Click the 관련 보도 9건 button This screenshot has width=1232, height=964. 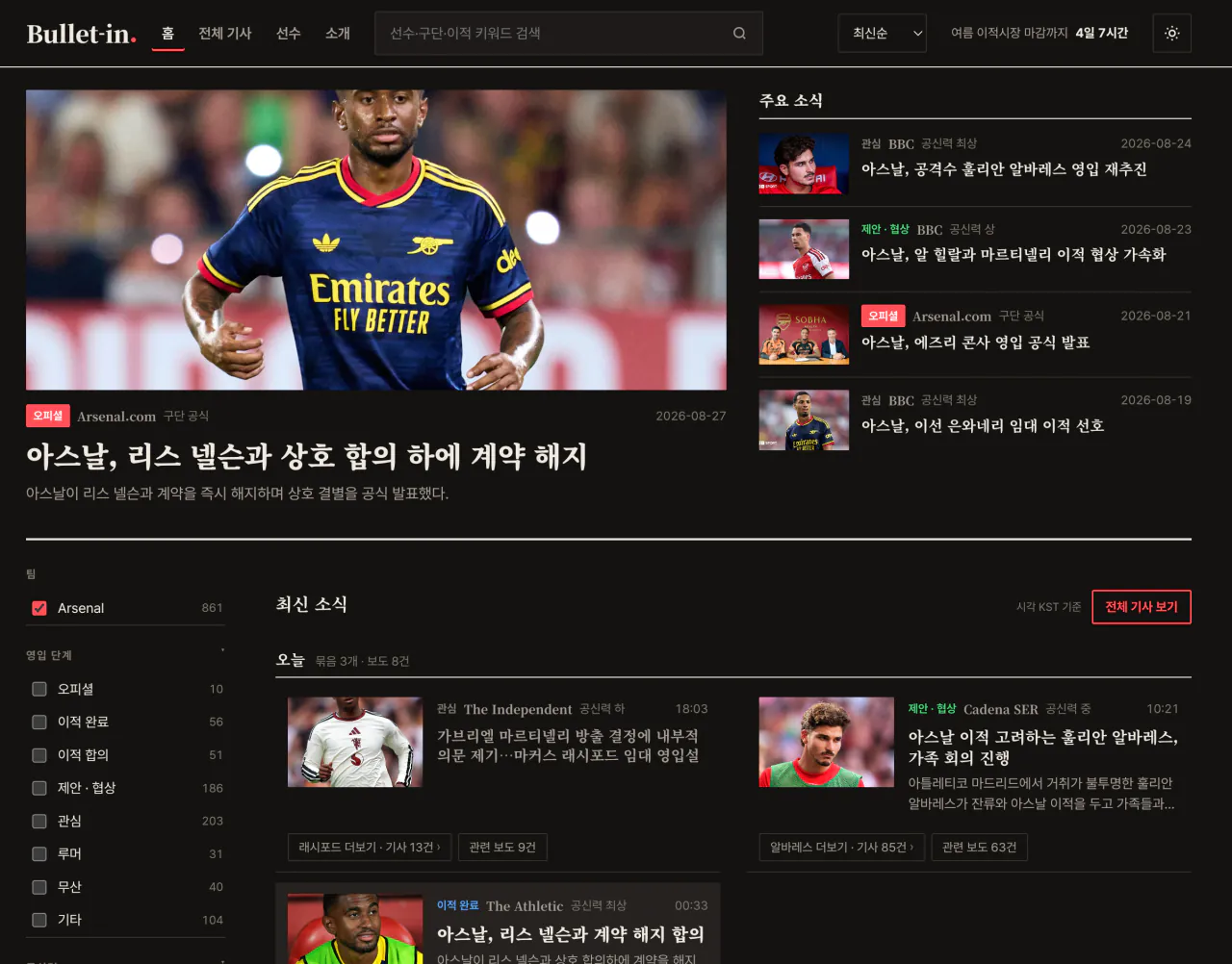pos(502,847)
